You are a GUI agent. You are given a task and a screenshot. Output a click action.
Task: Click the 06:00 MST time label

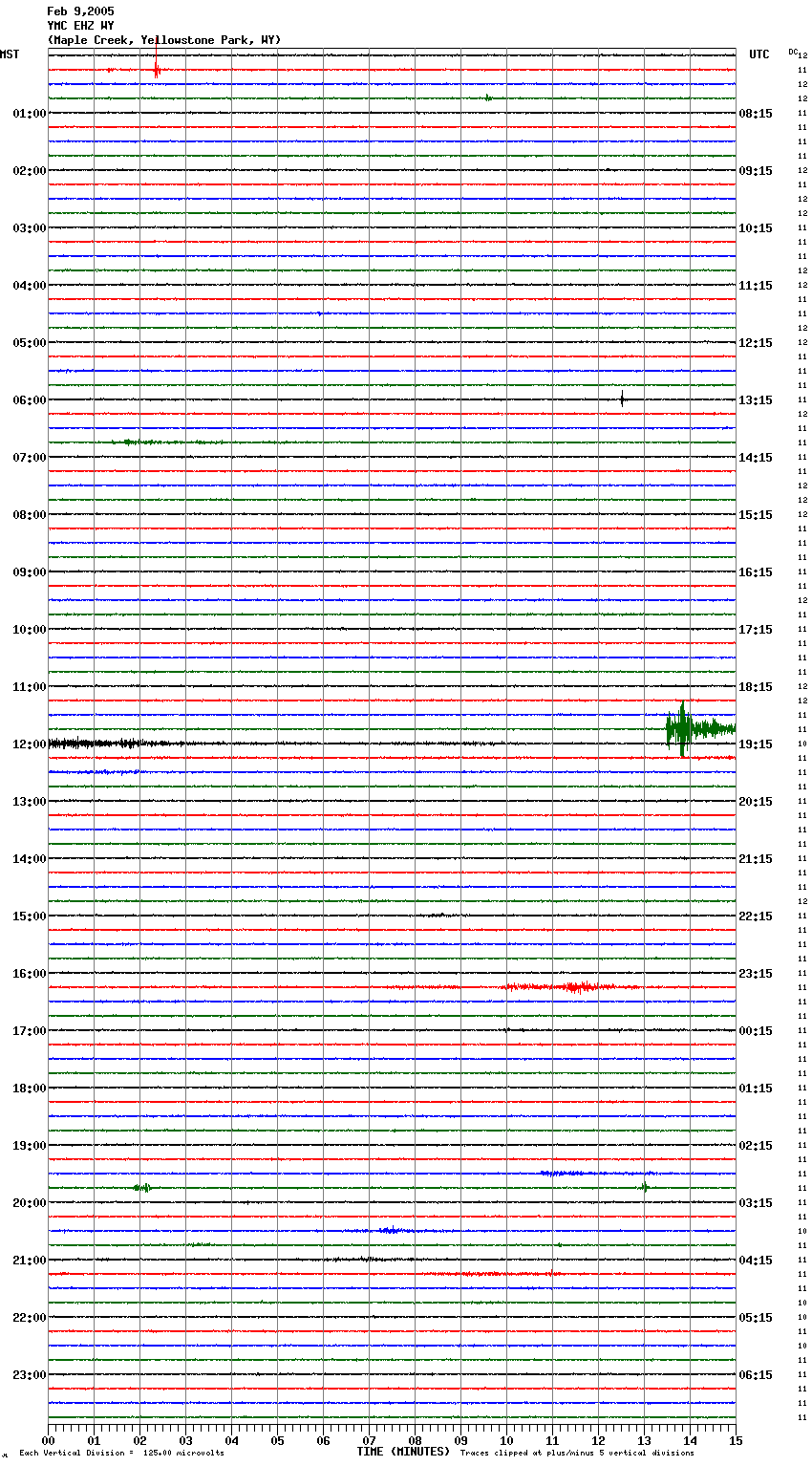pyautogui.click(x=30, y=400)
